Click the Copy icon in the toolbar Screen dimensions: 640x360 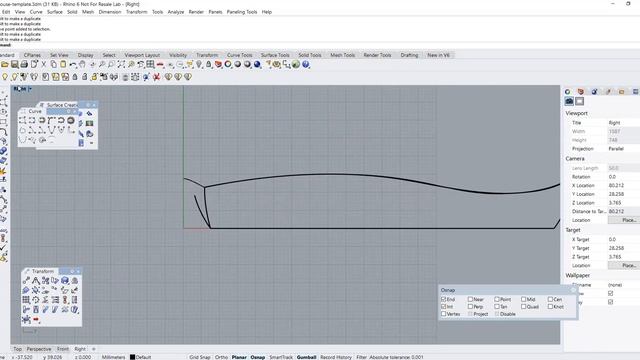(53, 64)
